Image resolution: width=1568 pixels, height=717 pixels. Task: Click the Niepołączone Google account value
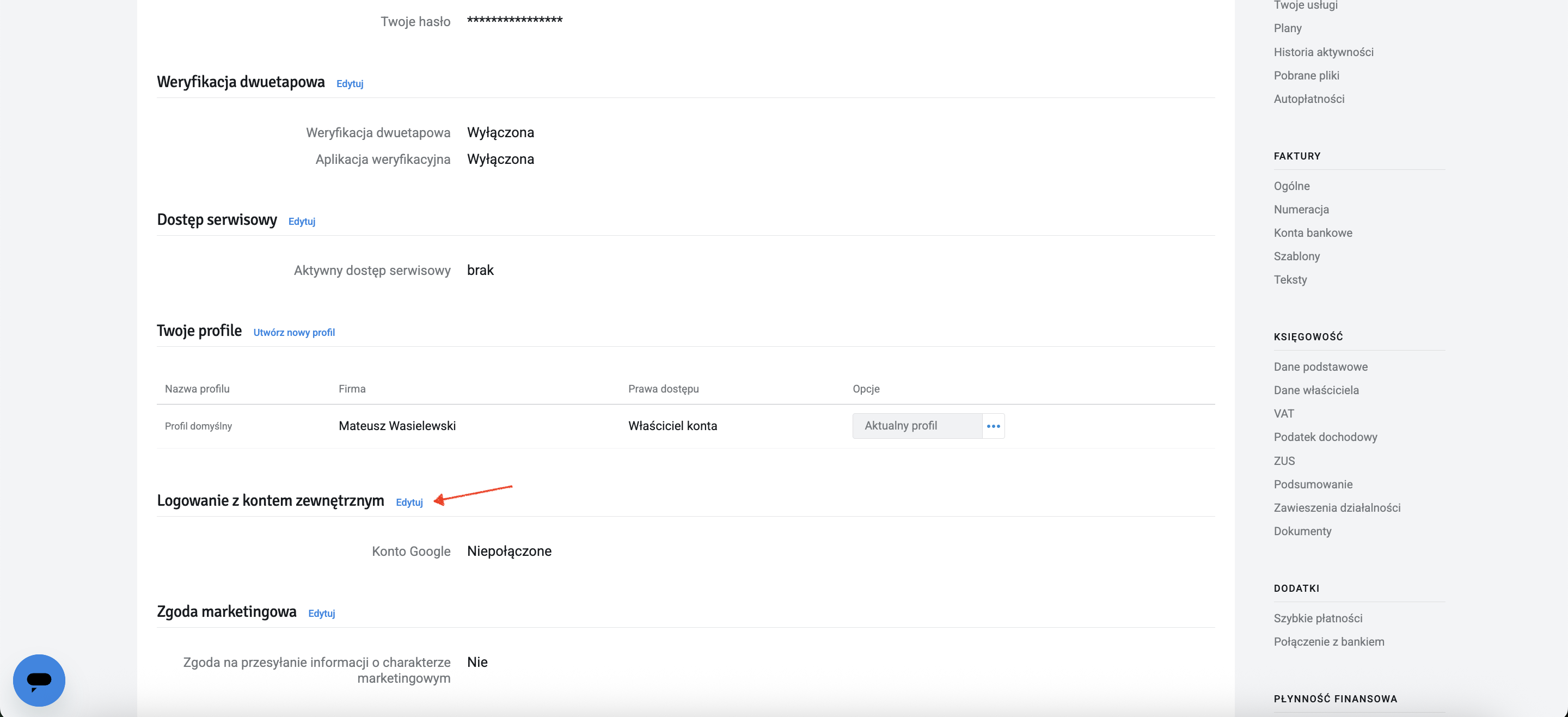(509, 551)
